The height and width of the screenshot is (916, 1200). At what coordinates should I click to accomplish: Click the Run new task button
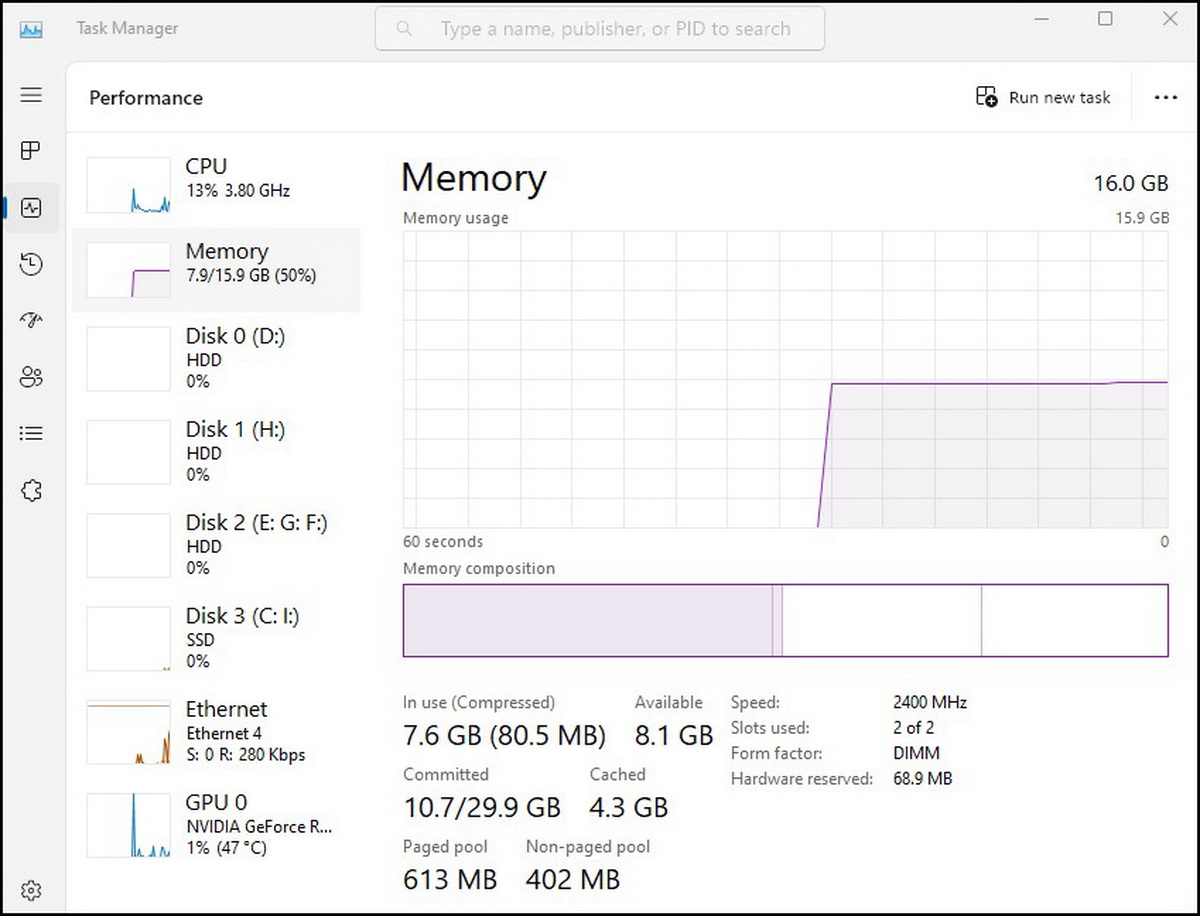[1043, 97]
